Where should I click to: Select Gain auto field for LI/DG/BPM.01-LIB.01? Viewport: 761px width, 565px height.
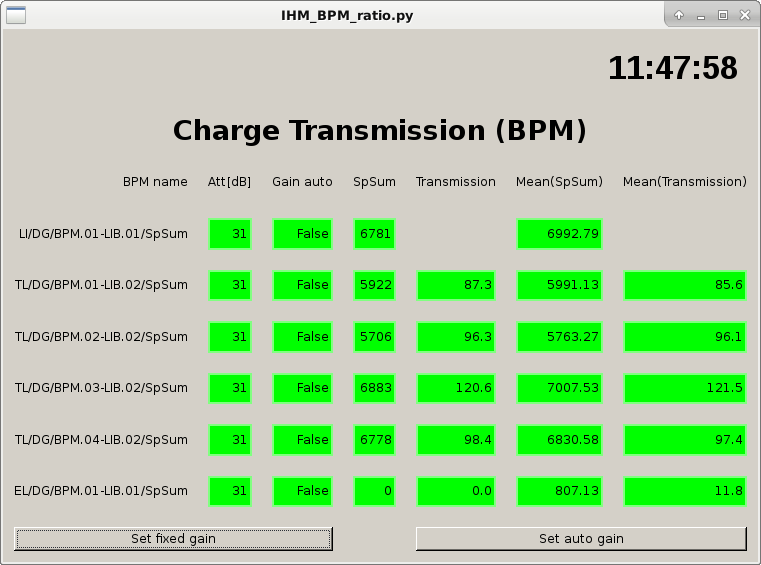pos(302,234)
